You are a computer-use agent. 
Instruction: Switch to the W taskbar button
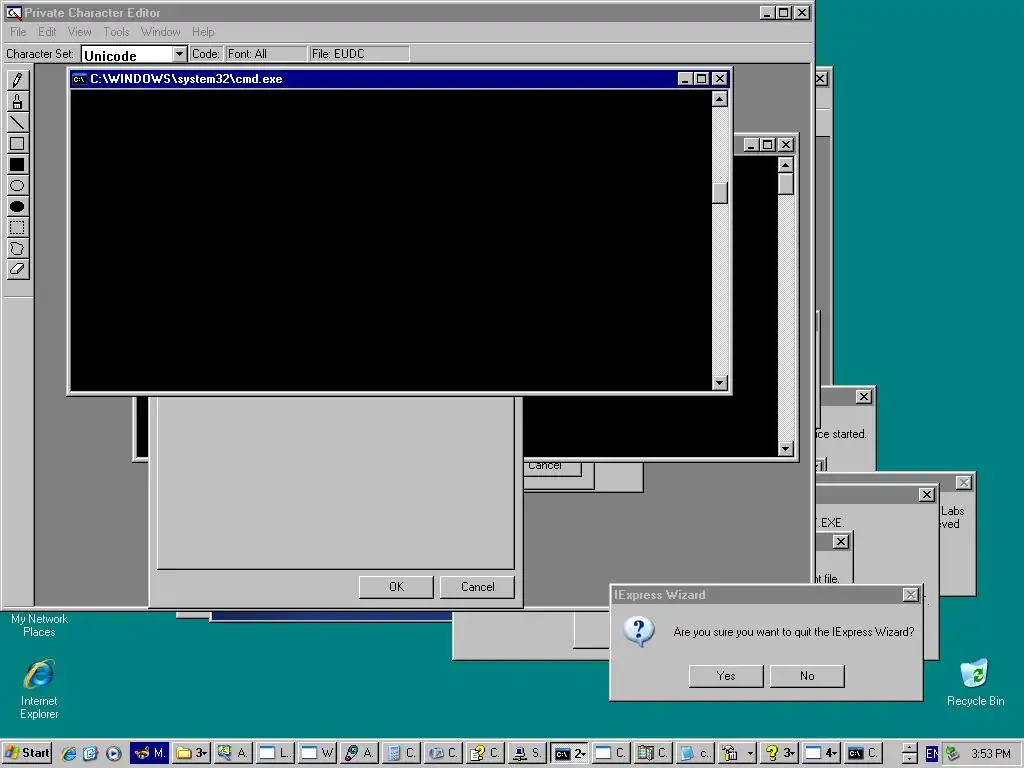[317, 753]
